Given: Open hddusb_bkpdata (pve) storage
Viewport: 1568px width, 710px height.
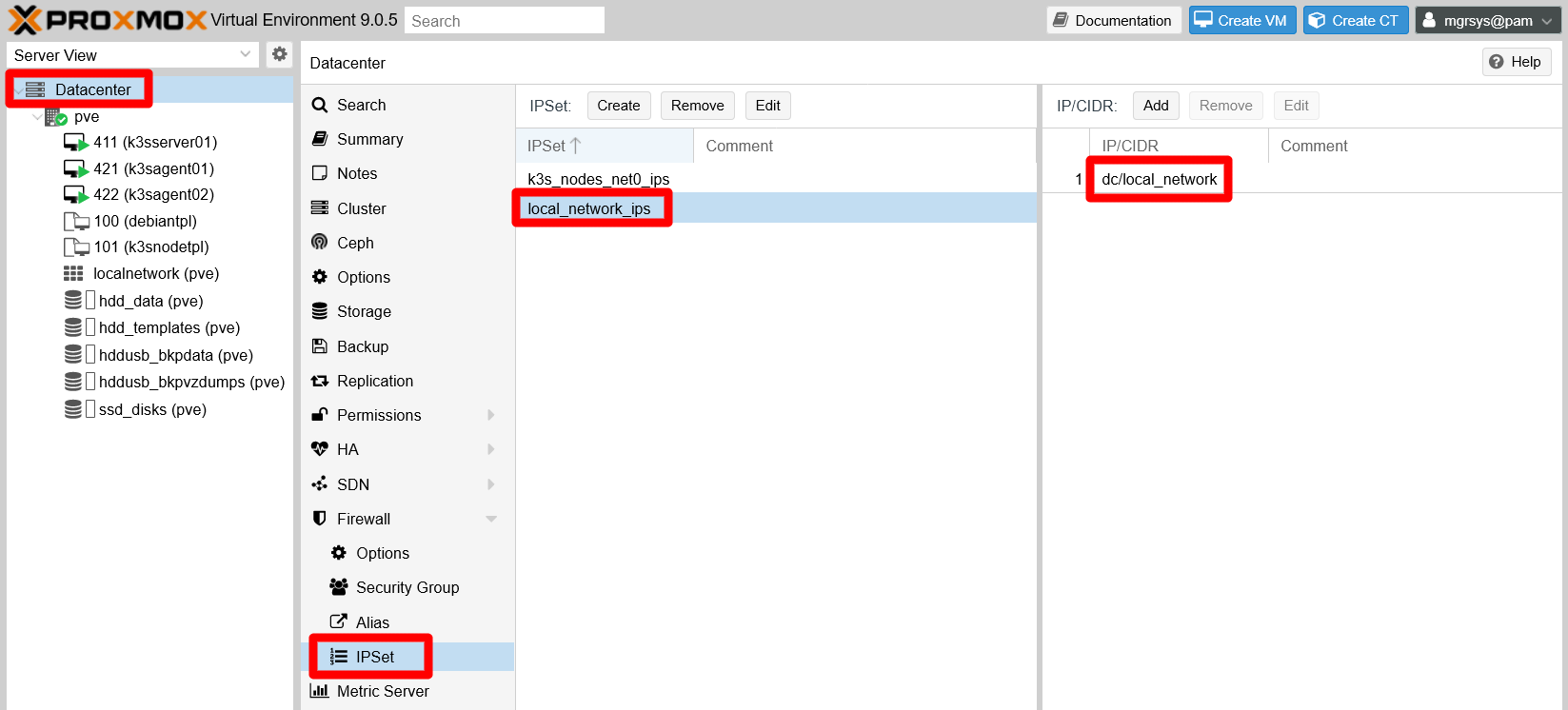Looking at the screenshot, I should [175, 355].
